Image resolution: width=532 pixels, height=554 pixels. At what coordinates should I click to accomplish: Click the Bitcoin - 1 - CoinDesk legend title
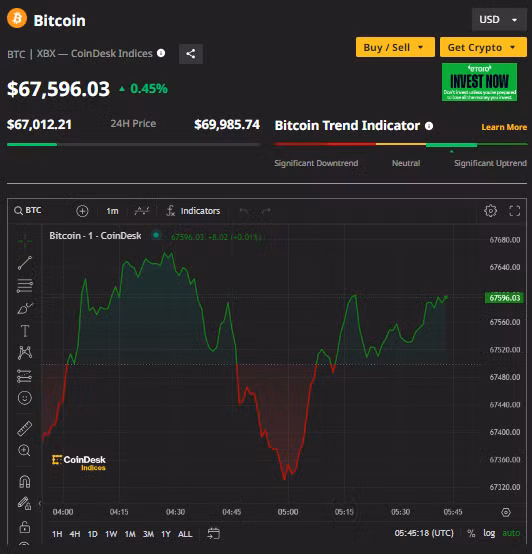click(95, 236)
